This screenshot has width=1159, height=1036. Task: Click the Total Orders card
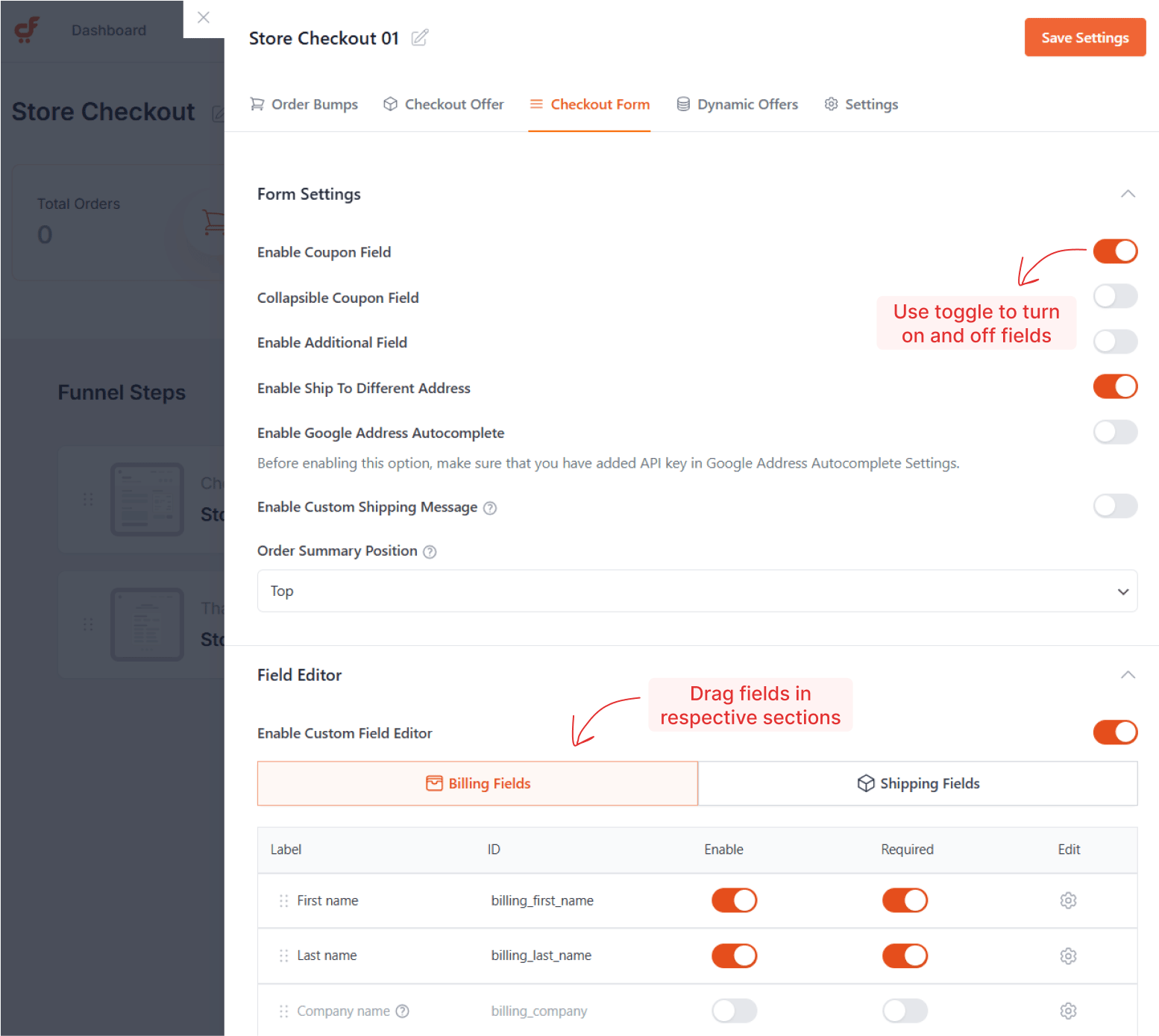tap(118, 222)
